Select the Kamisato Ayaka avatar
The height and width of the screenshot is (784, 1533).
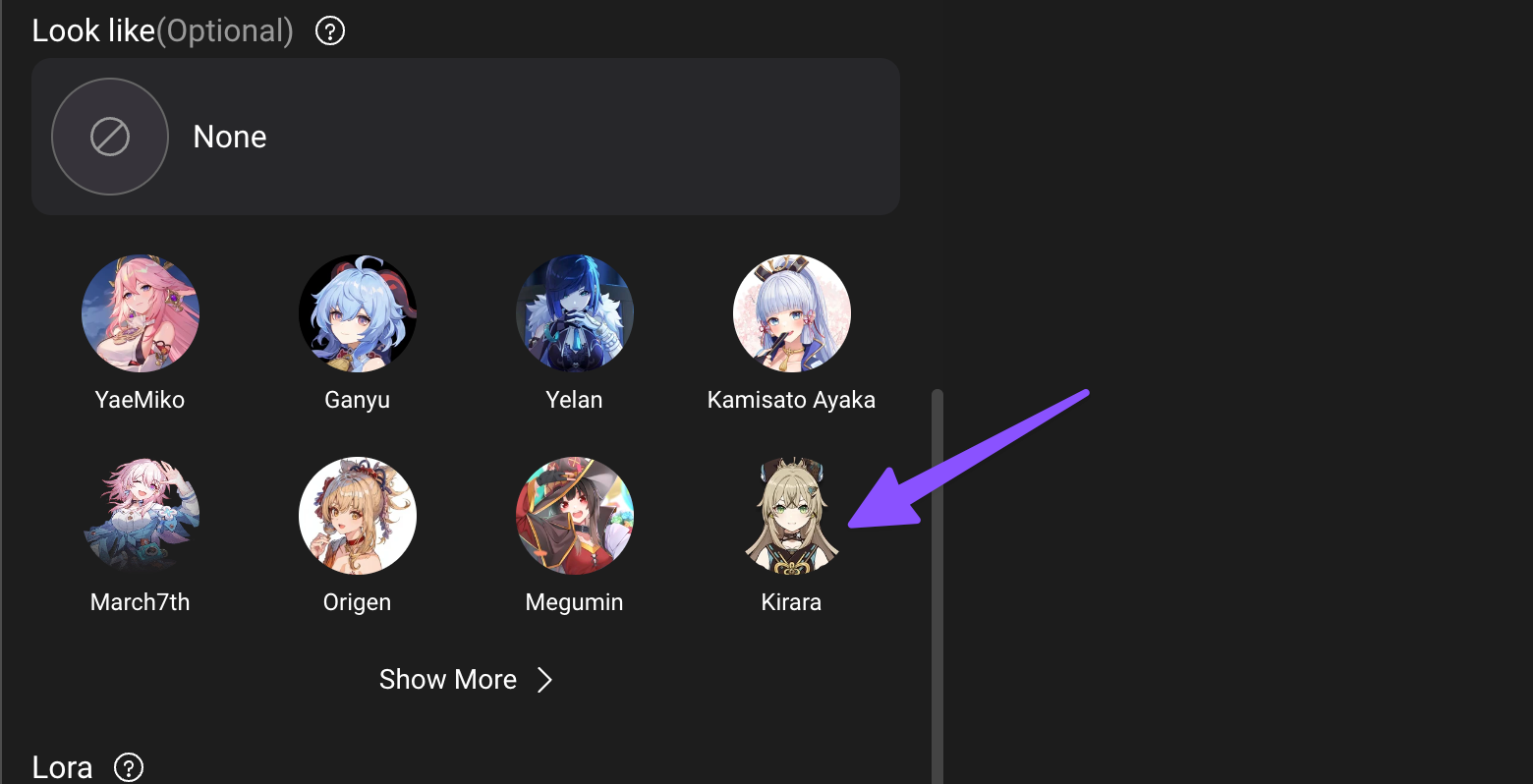pyautogui.click(x=792, y=313)
